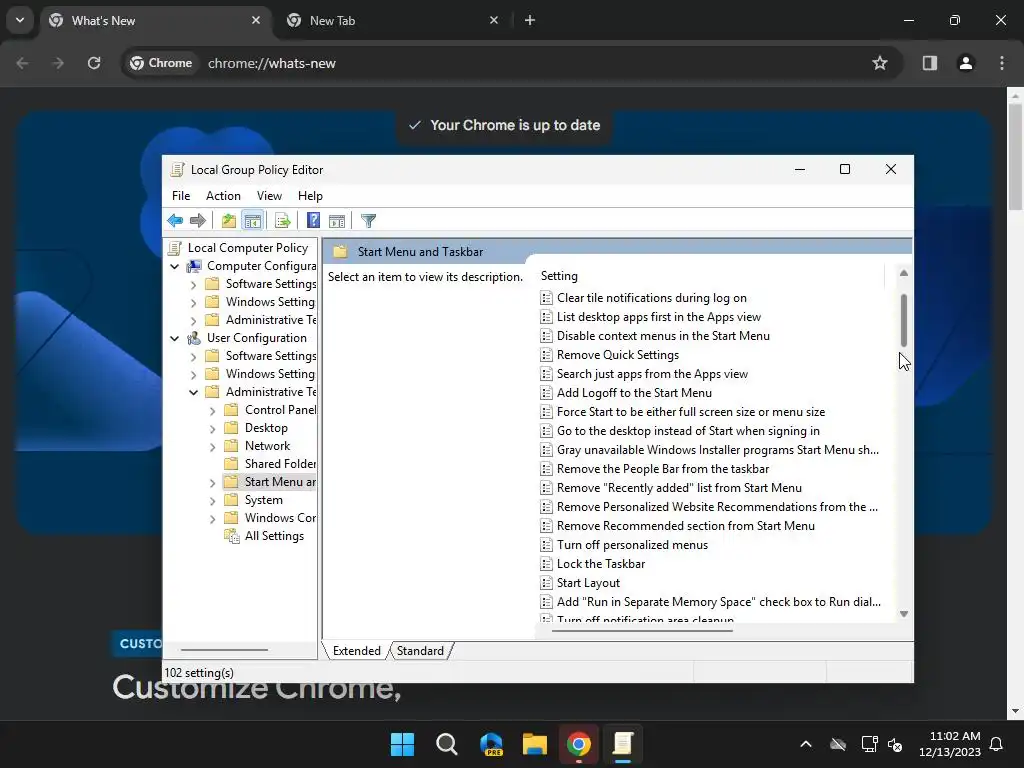The width and height of the screenshot is (1024, 768).
Task: Open File Explorer from taskbar
Action: (x=535, y=744)
